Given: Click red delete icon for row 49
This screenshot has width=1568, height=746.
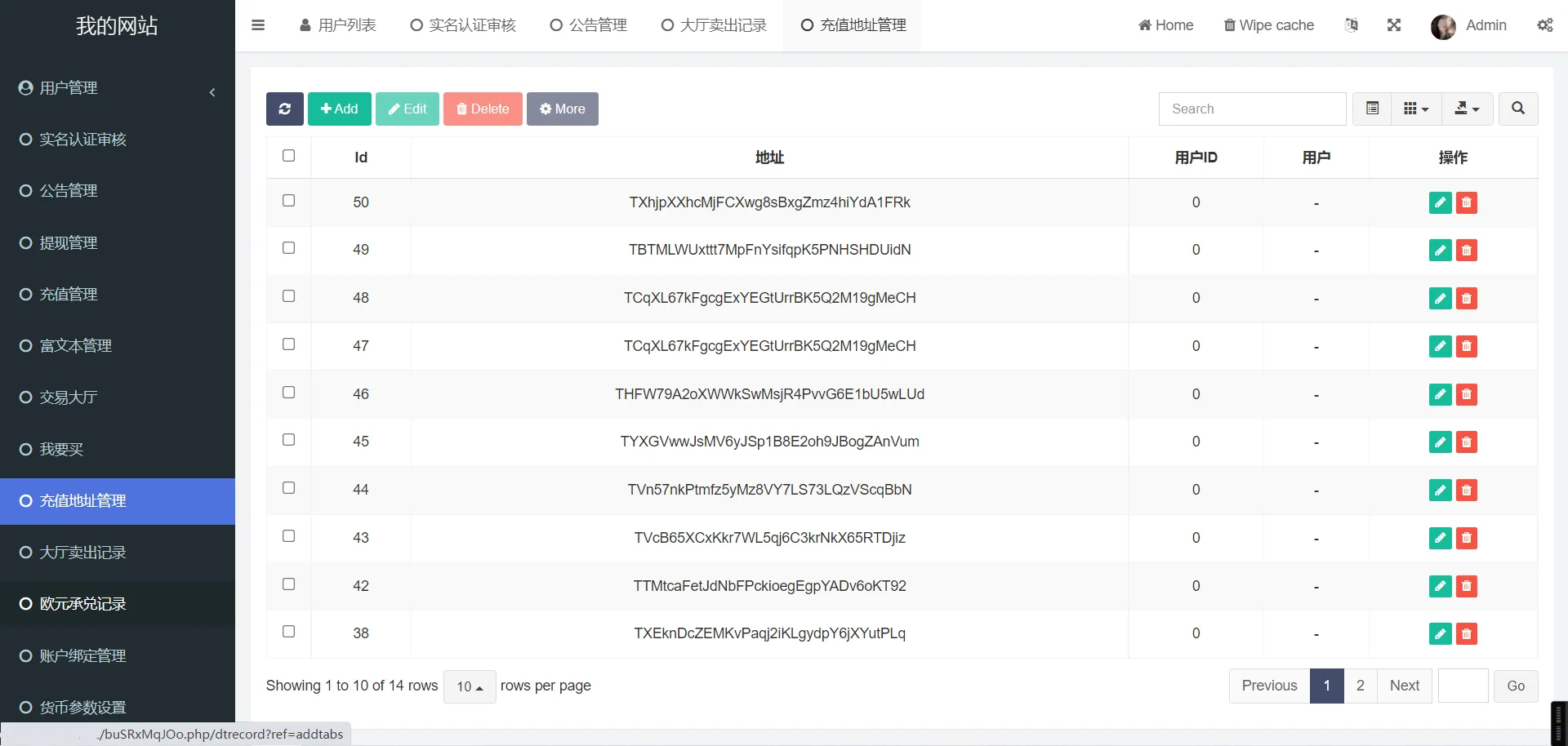Looking at the screenshot, I should click(x=1467, y=251).
